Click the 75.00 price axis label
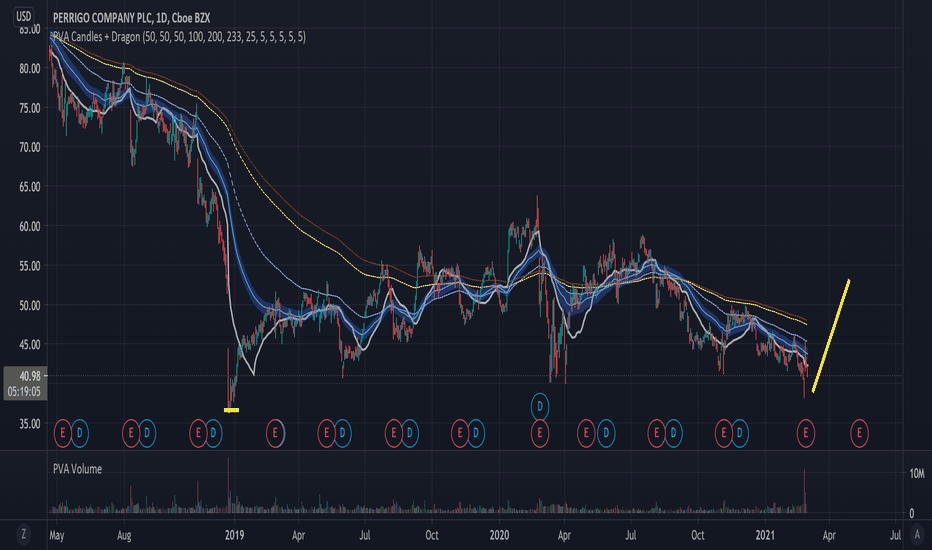Viewport: 932px width, 550px height. [x=30, y=108]
